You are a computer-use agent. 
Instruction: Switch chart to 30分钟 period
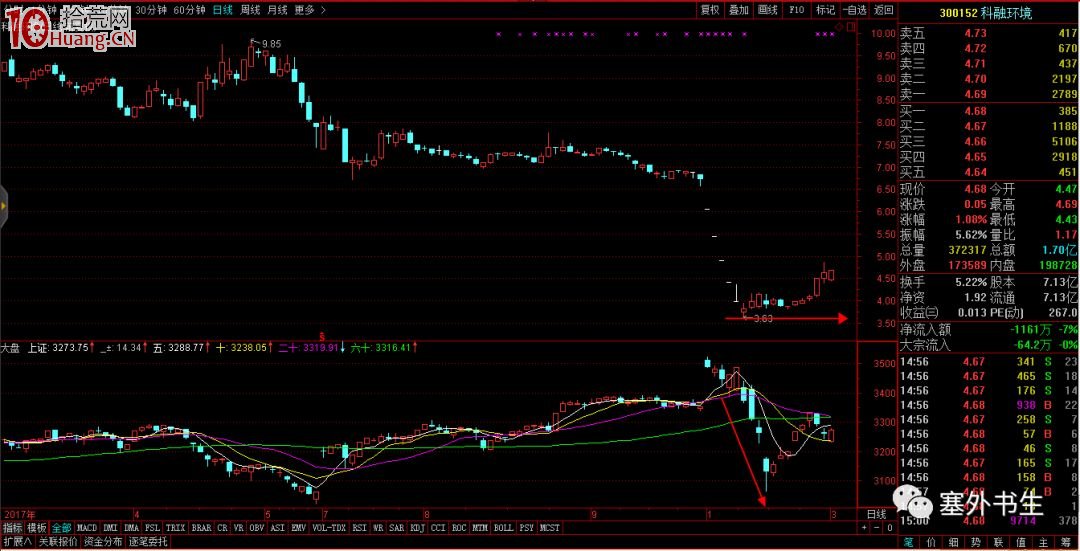pos(151,10)
